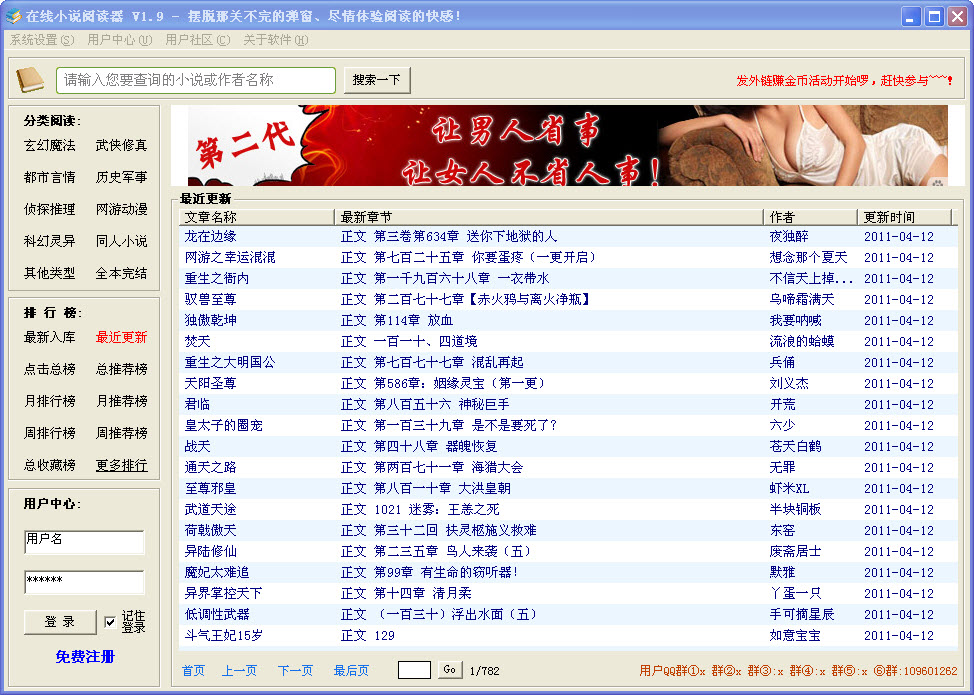This screenshot has width=974, height=695.
Task: Show the 点击总榜 ranking
Action: pos(49,369)
